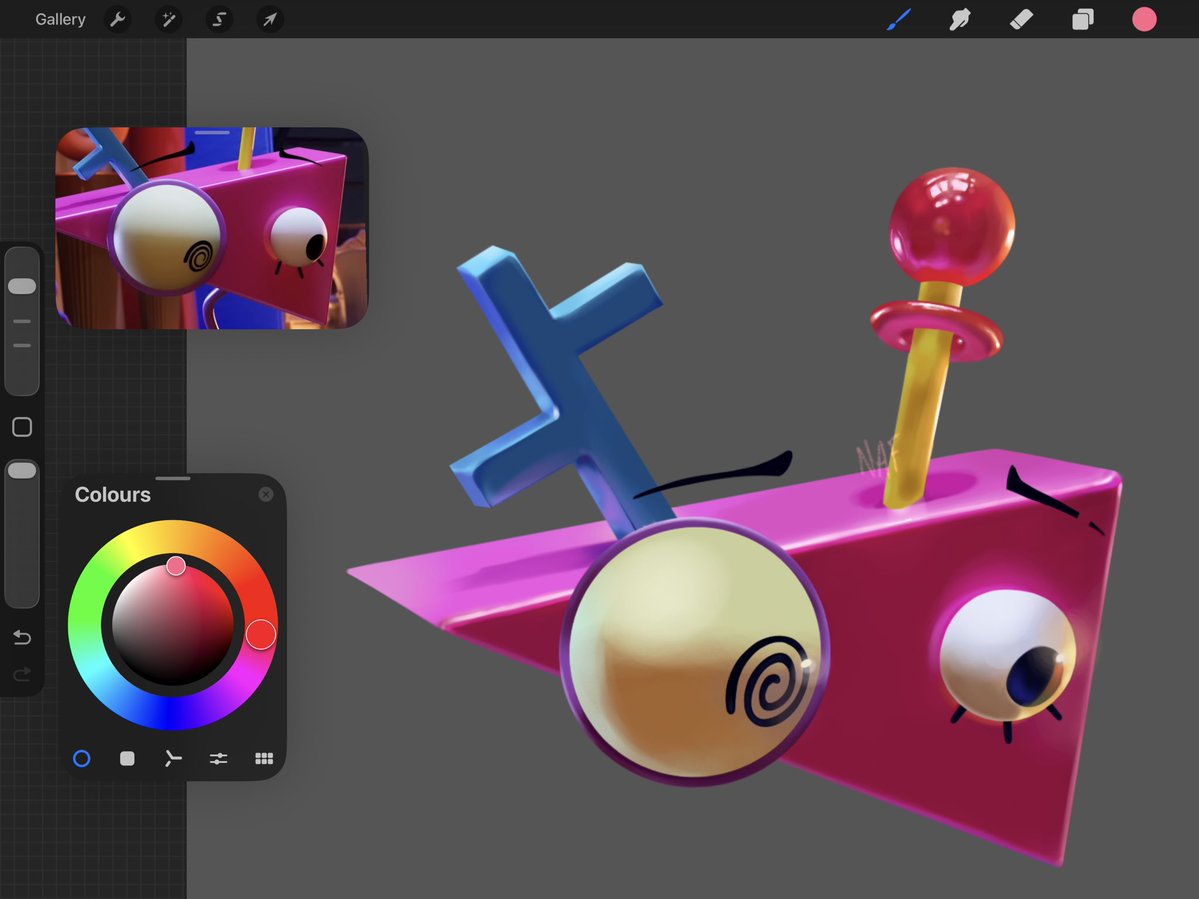Open the Layers panel
The width and height of the screenshot is (1199, 899).
pos(1083,19)
